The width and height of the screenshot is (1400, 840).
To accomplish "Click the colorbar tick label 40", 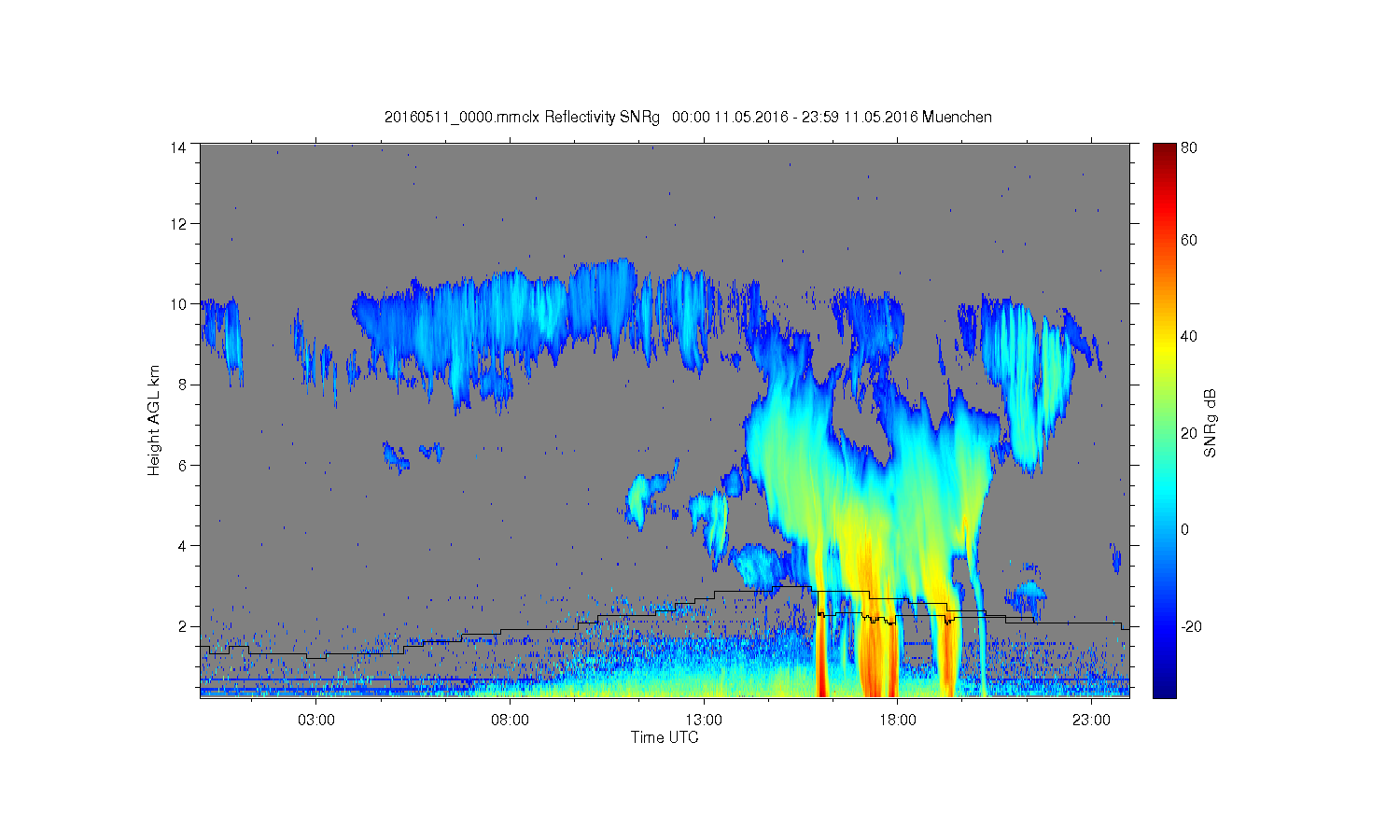I will pos(1189,337).
